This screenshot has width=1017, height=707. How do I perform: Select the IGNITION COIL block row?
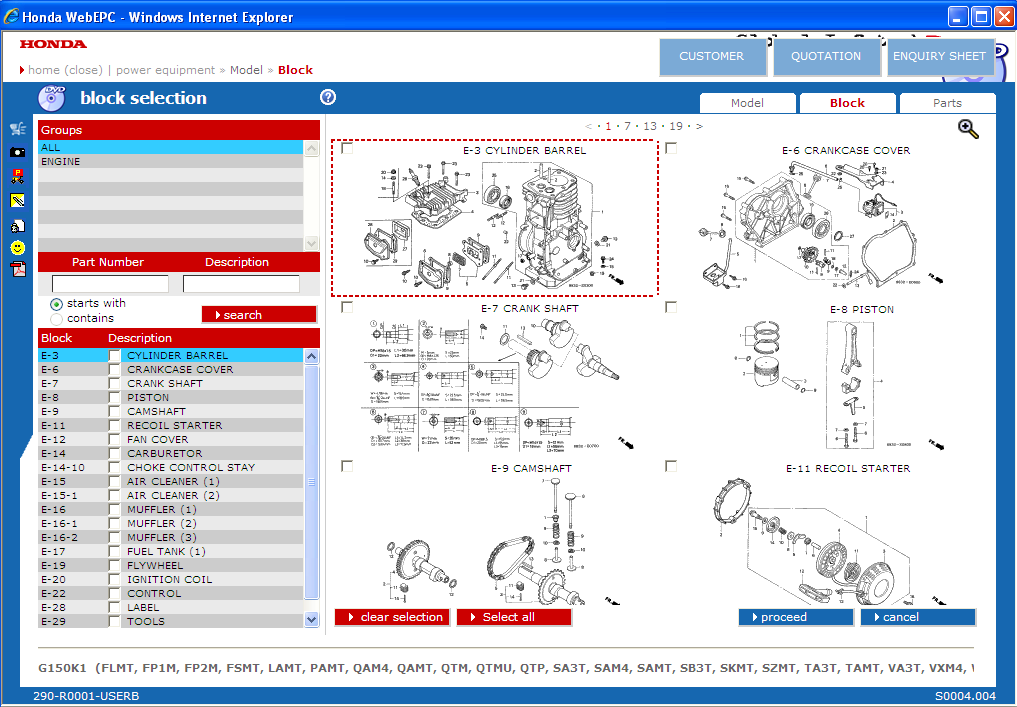pos(171,579)
